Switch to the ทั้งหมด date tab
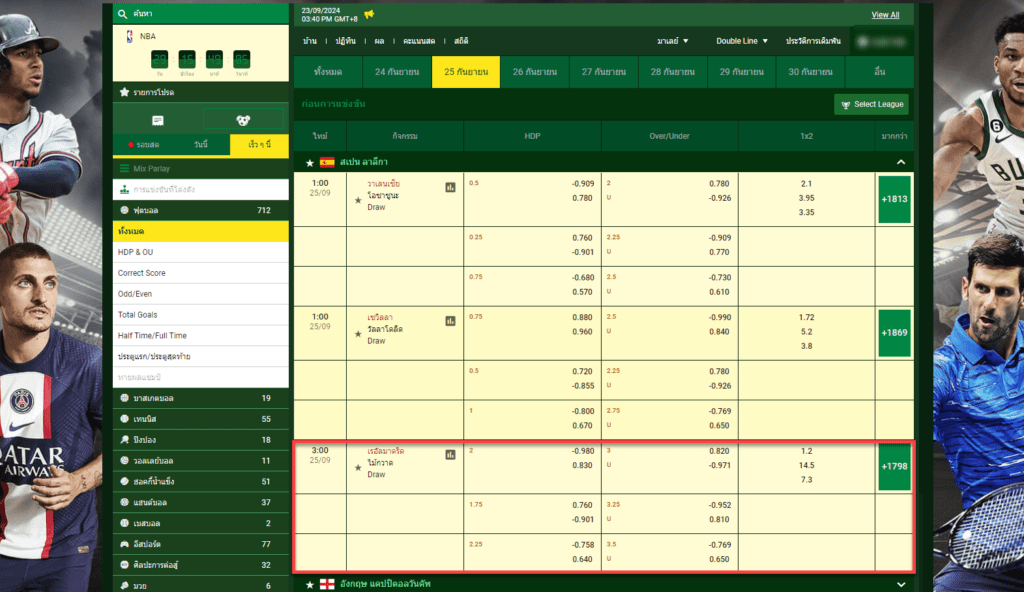This screenshot has height=592, width=1024. [328, 72]
